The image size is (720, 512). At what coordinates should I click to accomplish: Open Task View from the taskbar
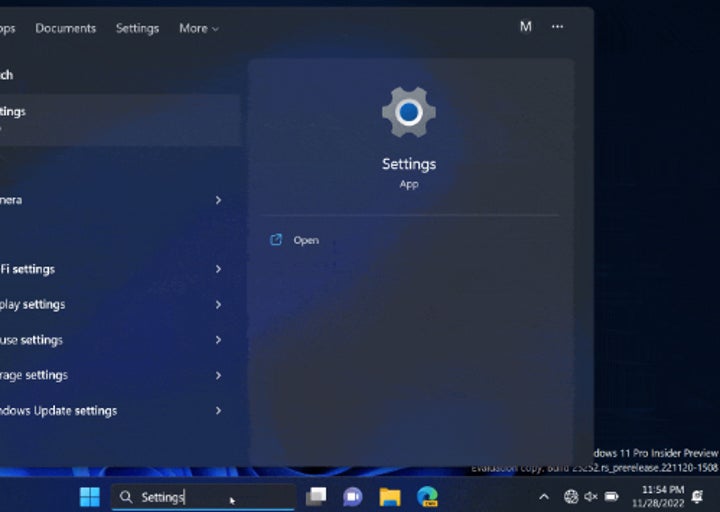click(316, 497)
